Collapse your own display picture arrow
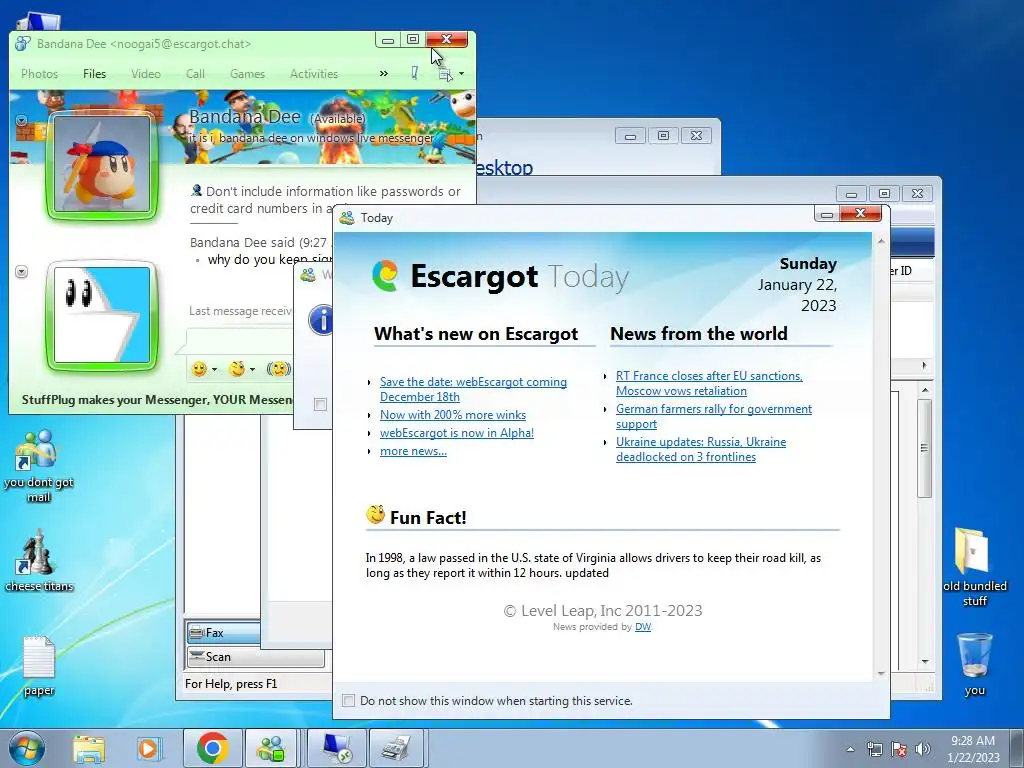 22,272
